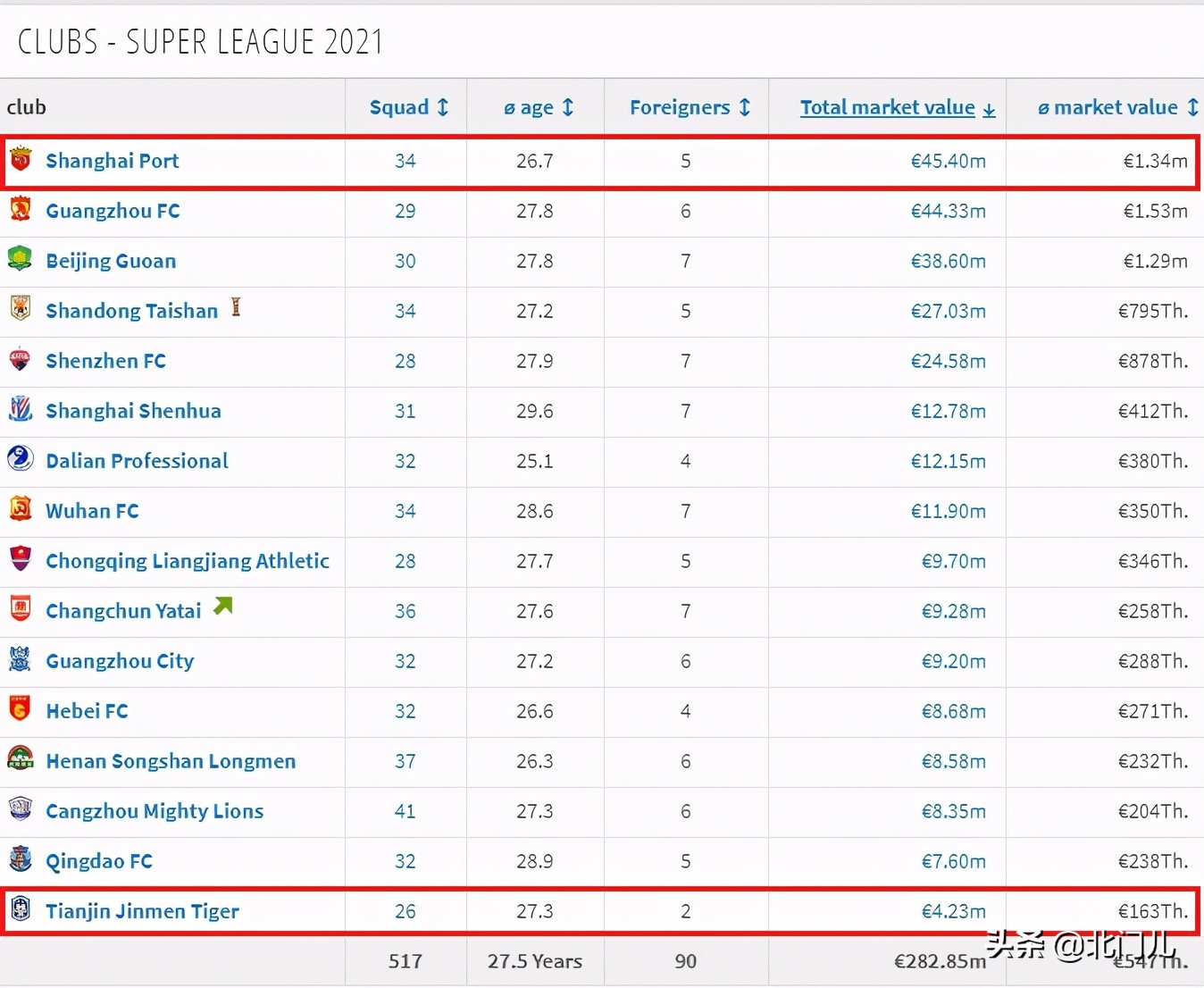Open the Changchun Yatai club link
The image size is (1204, 988).
[124, 611]
